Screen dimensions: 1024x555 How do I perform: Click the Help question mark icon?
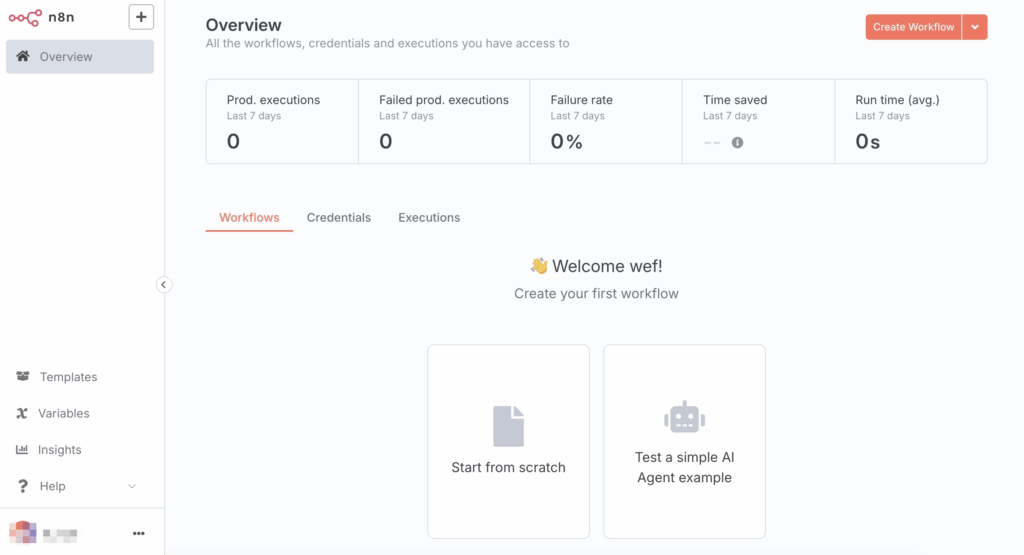(23, 486)
